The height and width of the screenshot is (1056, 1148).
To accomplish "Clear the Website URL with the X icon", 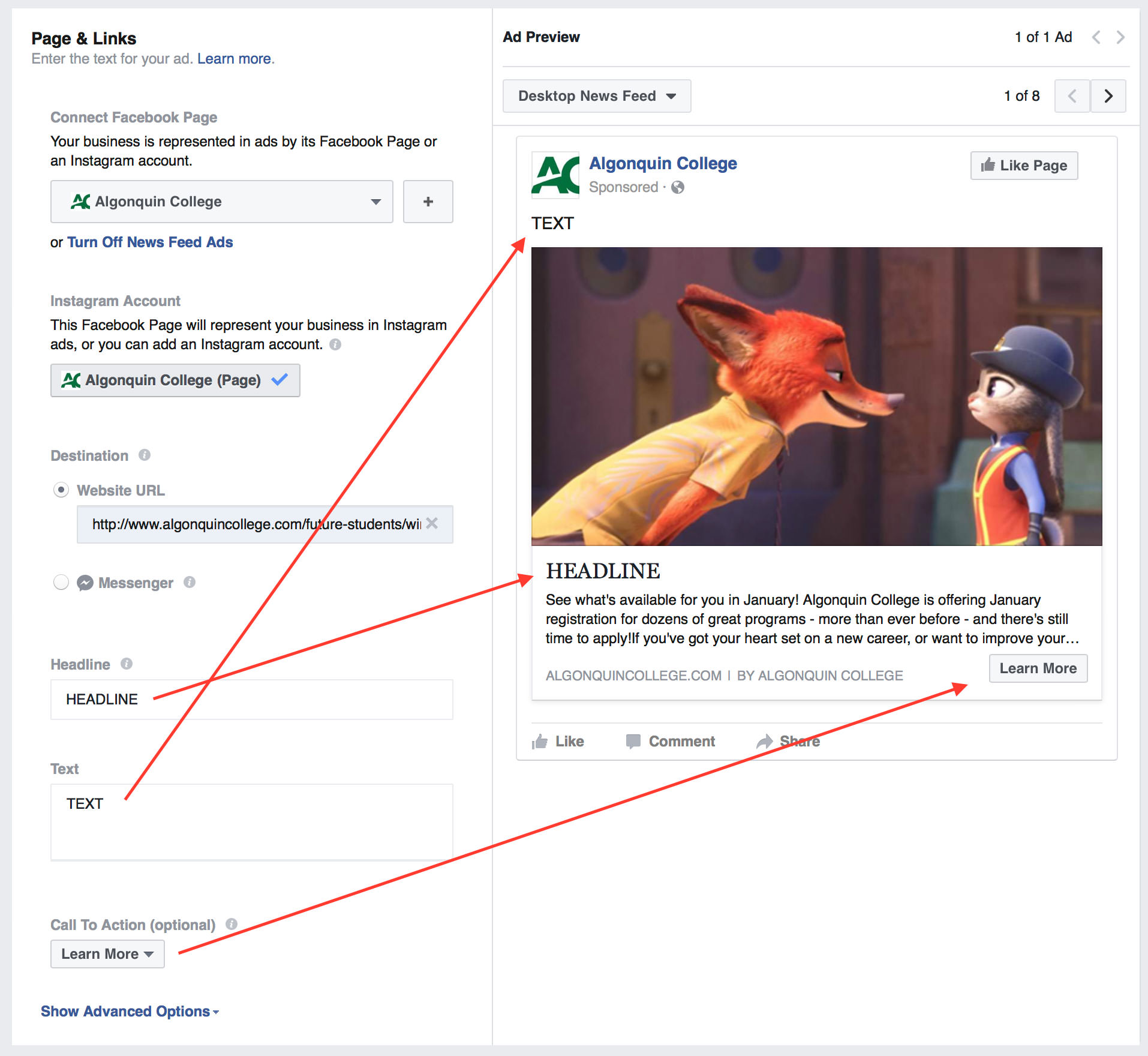I will 432,523.
